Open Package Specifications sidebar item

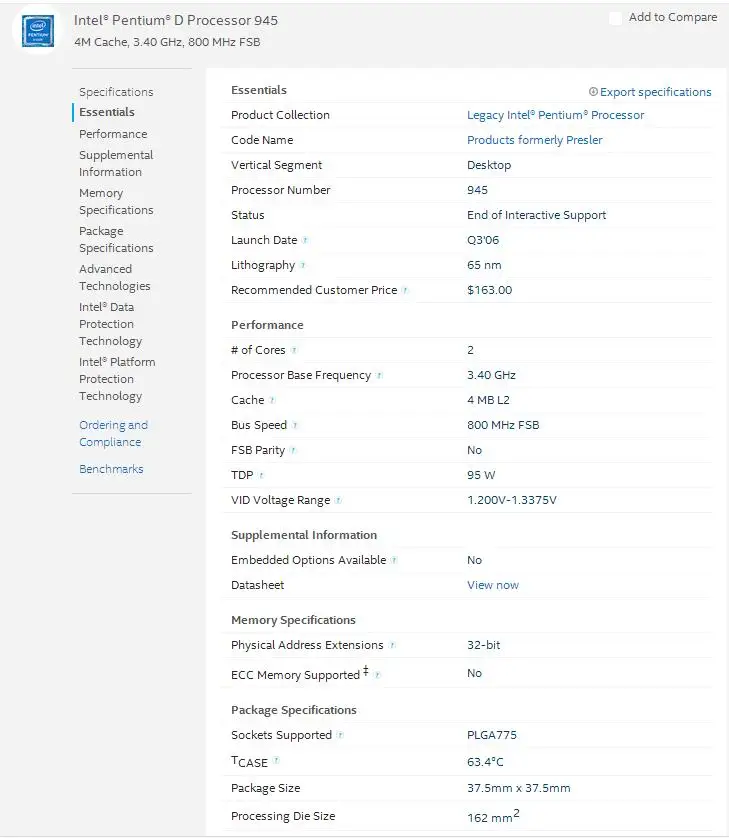(x=116, y=239)
